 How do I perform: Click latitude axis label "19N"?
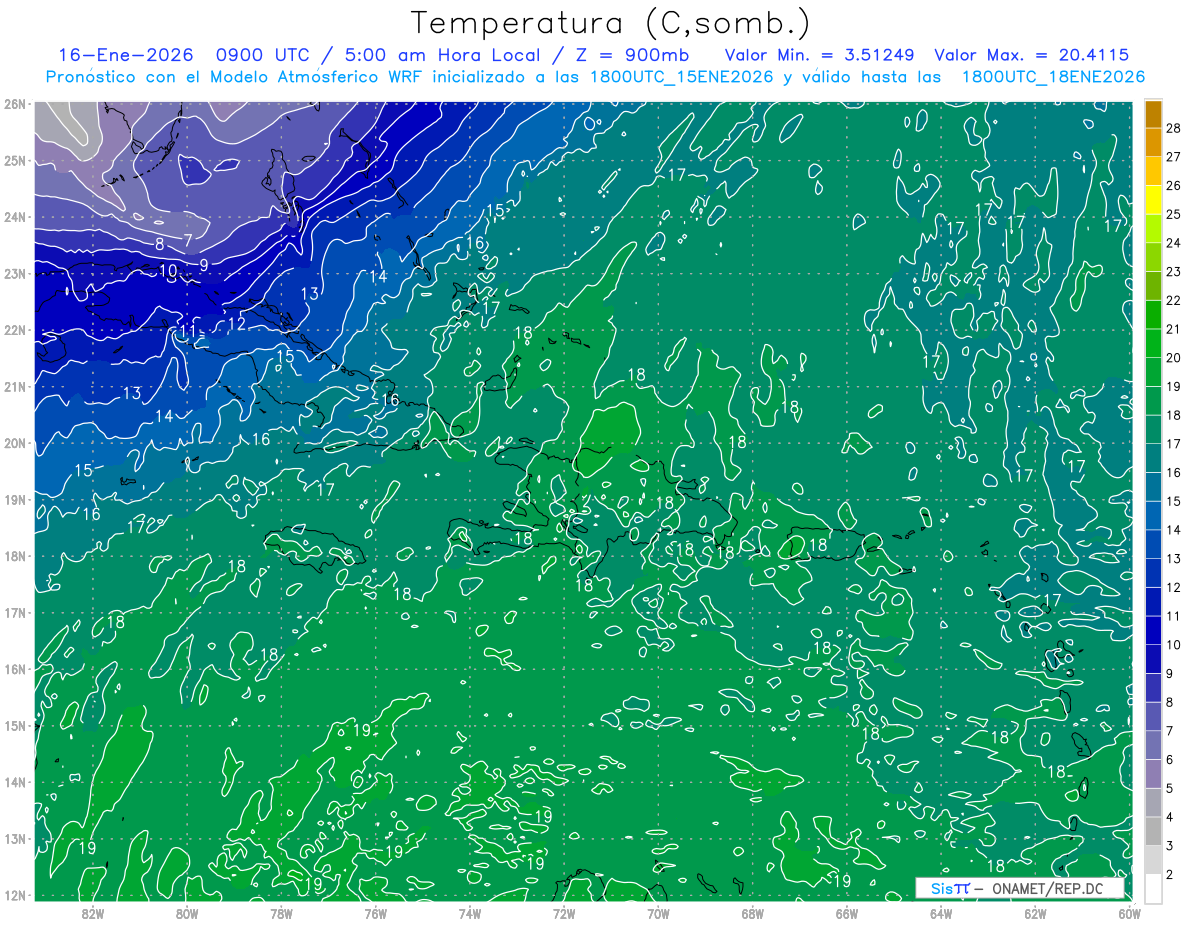[x=14, y=499]
